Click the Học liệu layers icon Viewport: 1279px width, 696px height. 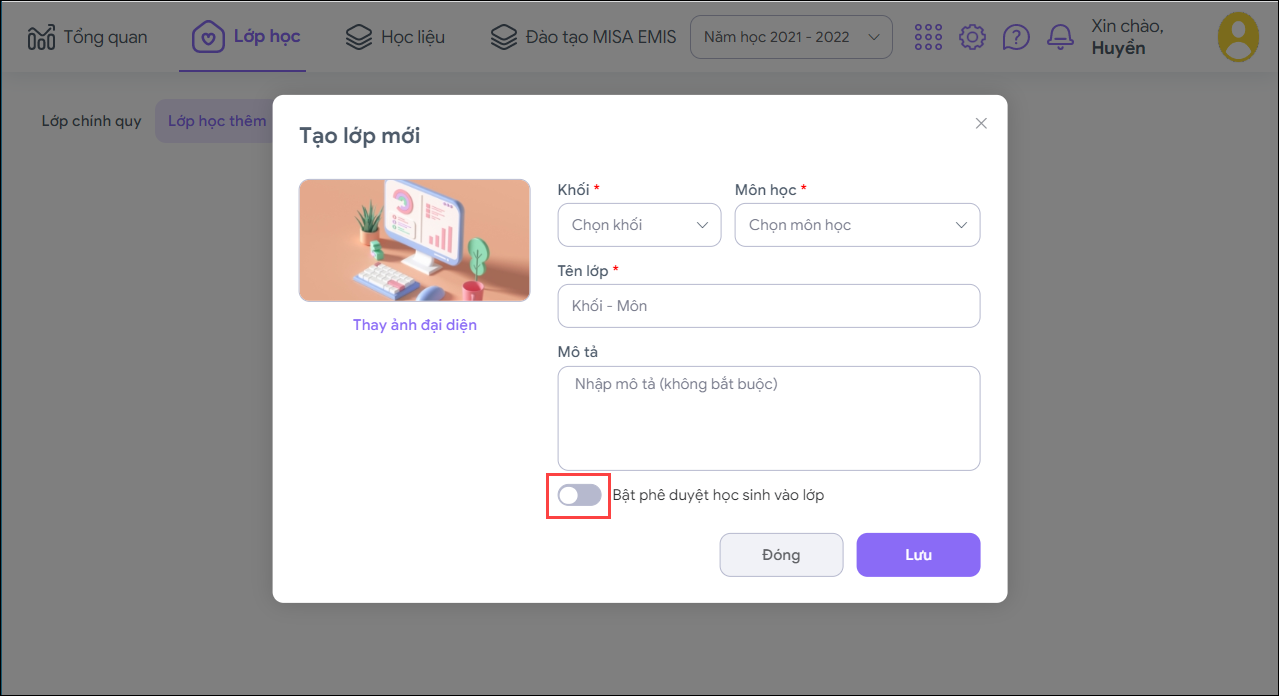coord(358,38)
